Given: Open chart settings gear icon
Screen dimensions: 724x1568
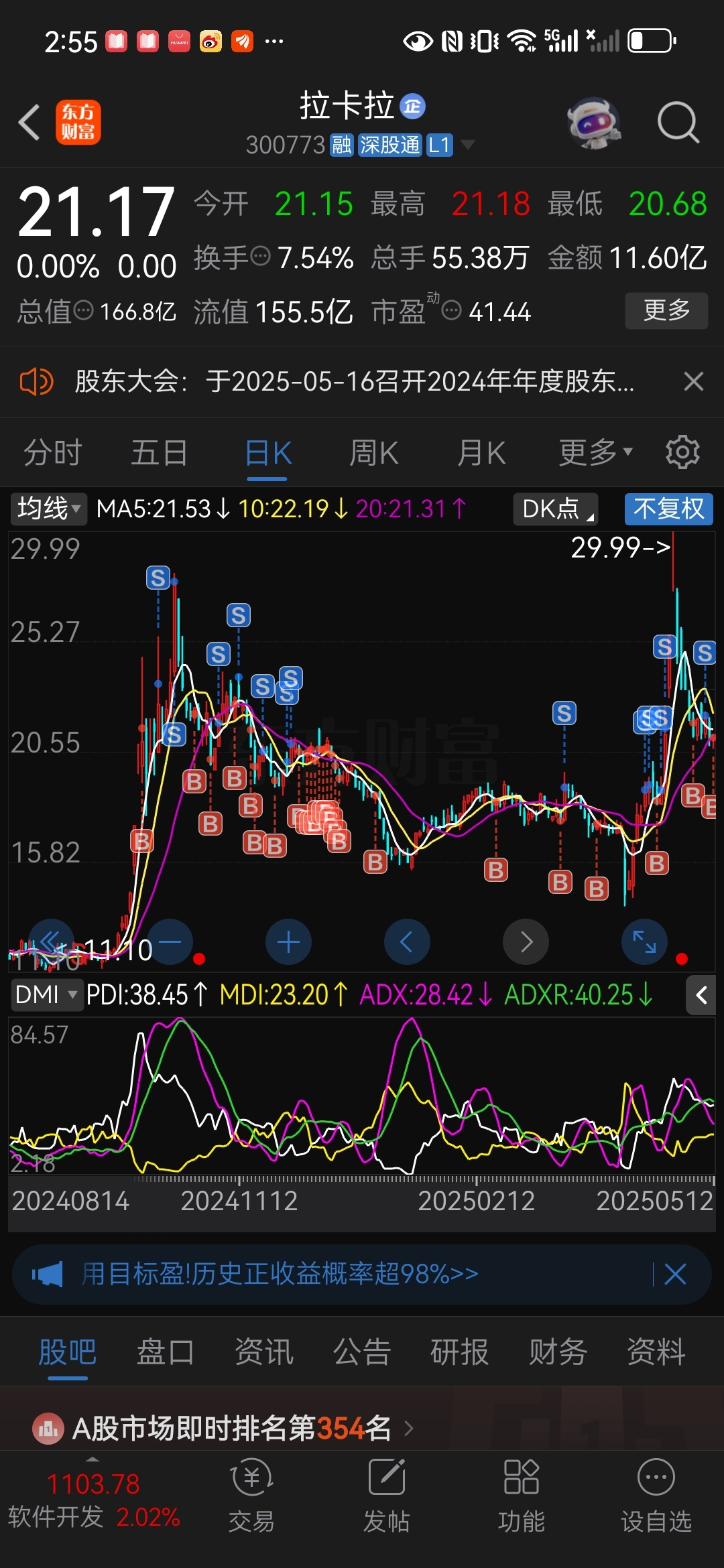Looking at the screenshot, I should click(x=682, y=452).
